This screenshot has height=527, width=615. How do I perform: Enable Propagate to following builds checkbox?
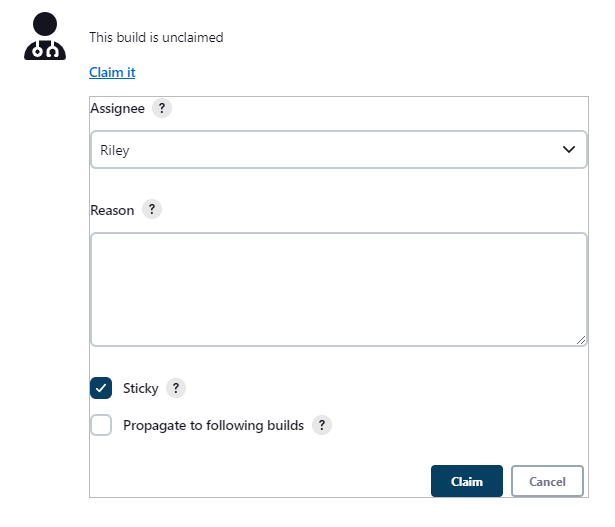(x=101, y=425)
